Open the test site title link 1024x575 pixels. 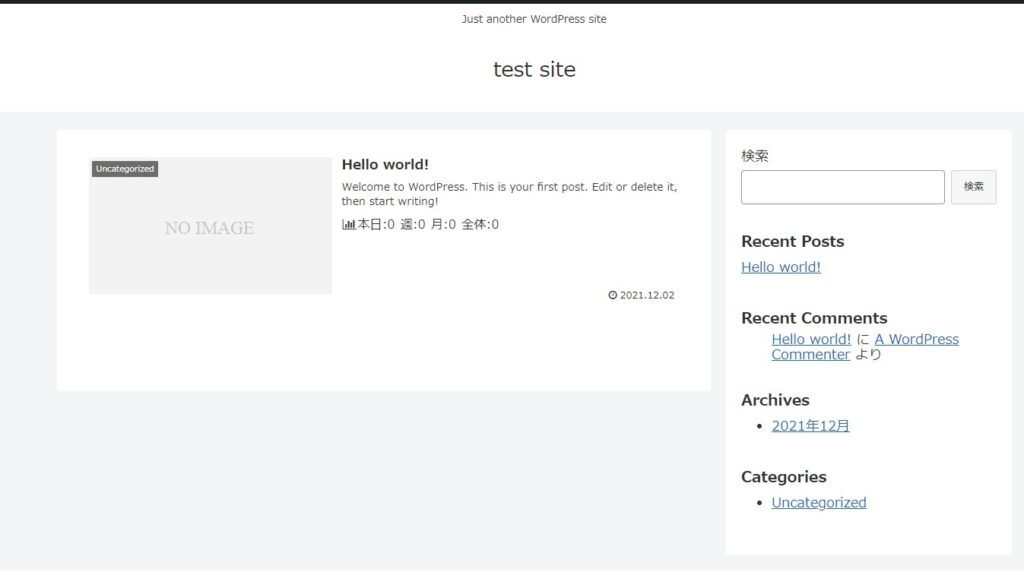pyautogui.click(x=534, y=69)
